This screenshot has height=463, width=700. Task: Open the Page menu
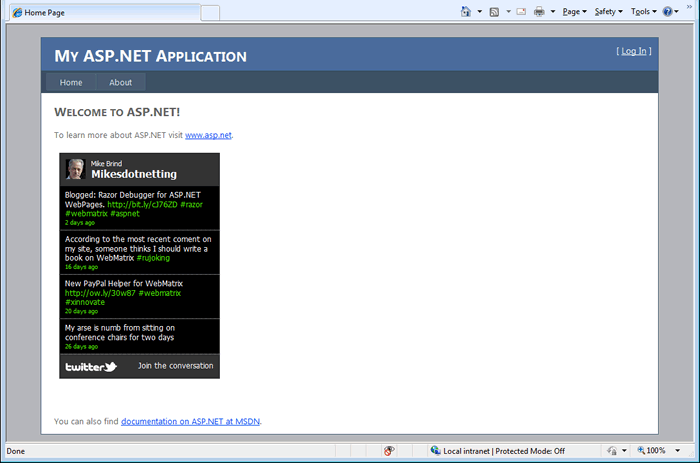[574, 12]
